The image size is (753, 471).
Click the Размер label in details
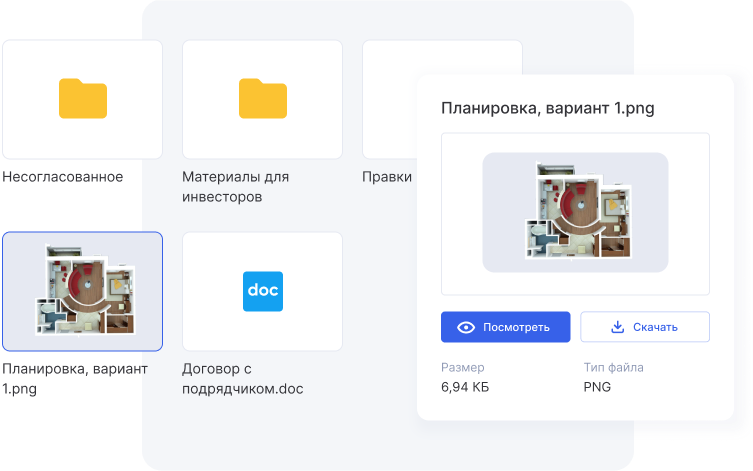tap(462, 367)
